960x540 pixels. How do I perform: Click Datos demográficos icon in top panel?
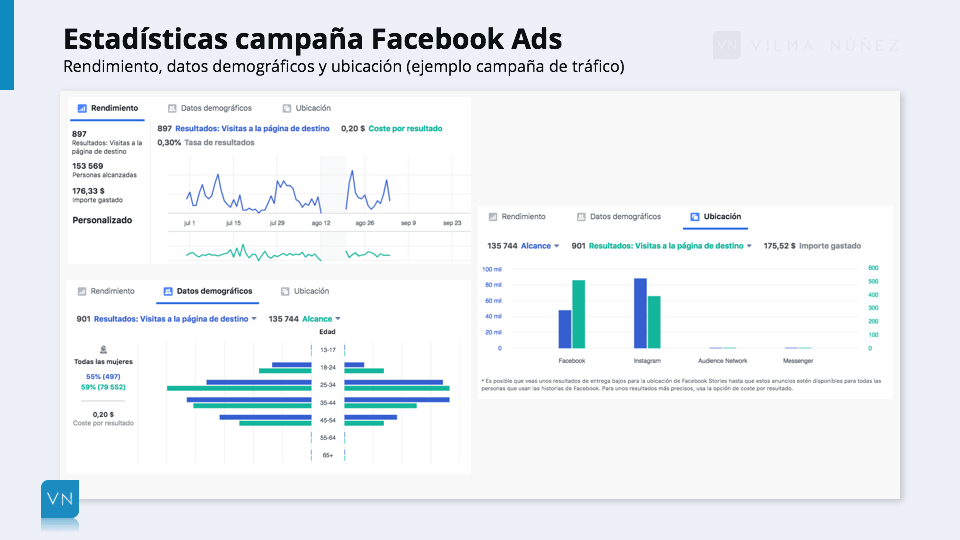pos(172,108)
